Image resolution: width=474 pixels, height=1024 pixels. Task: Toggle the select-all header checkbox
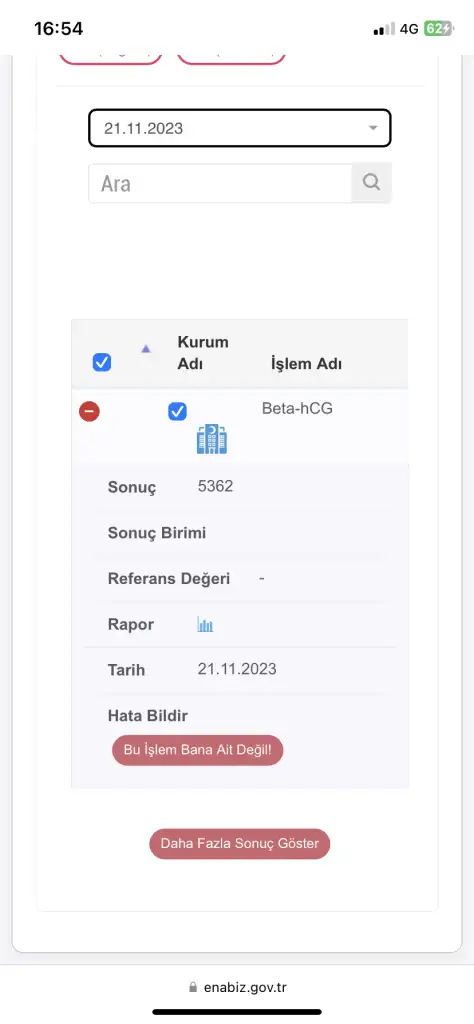tap(102, 362)
